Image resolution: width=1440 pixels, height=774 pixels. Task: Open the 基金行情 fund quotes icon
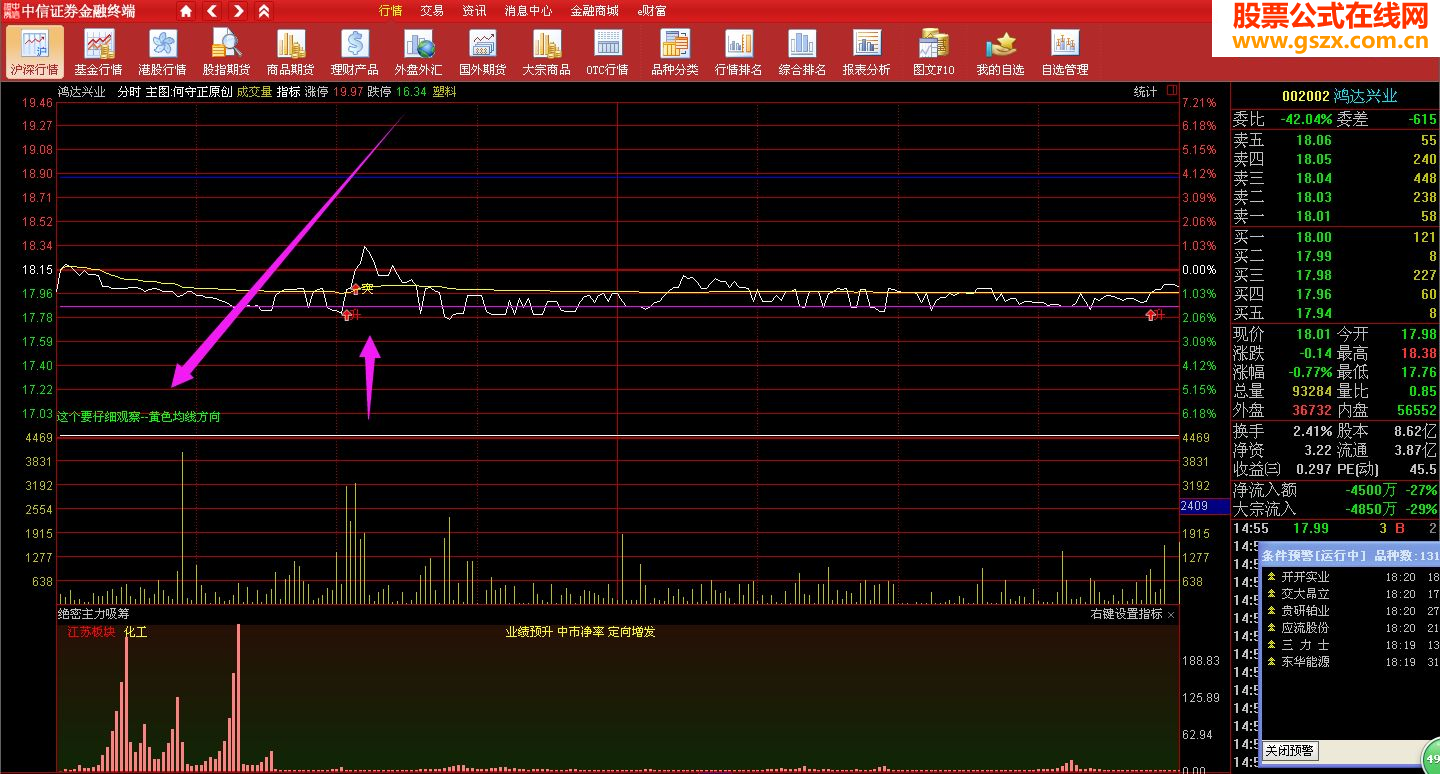[99, 52]
